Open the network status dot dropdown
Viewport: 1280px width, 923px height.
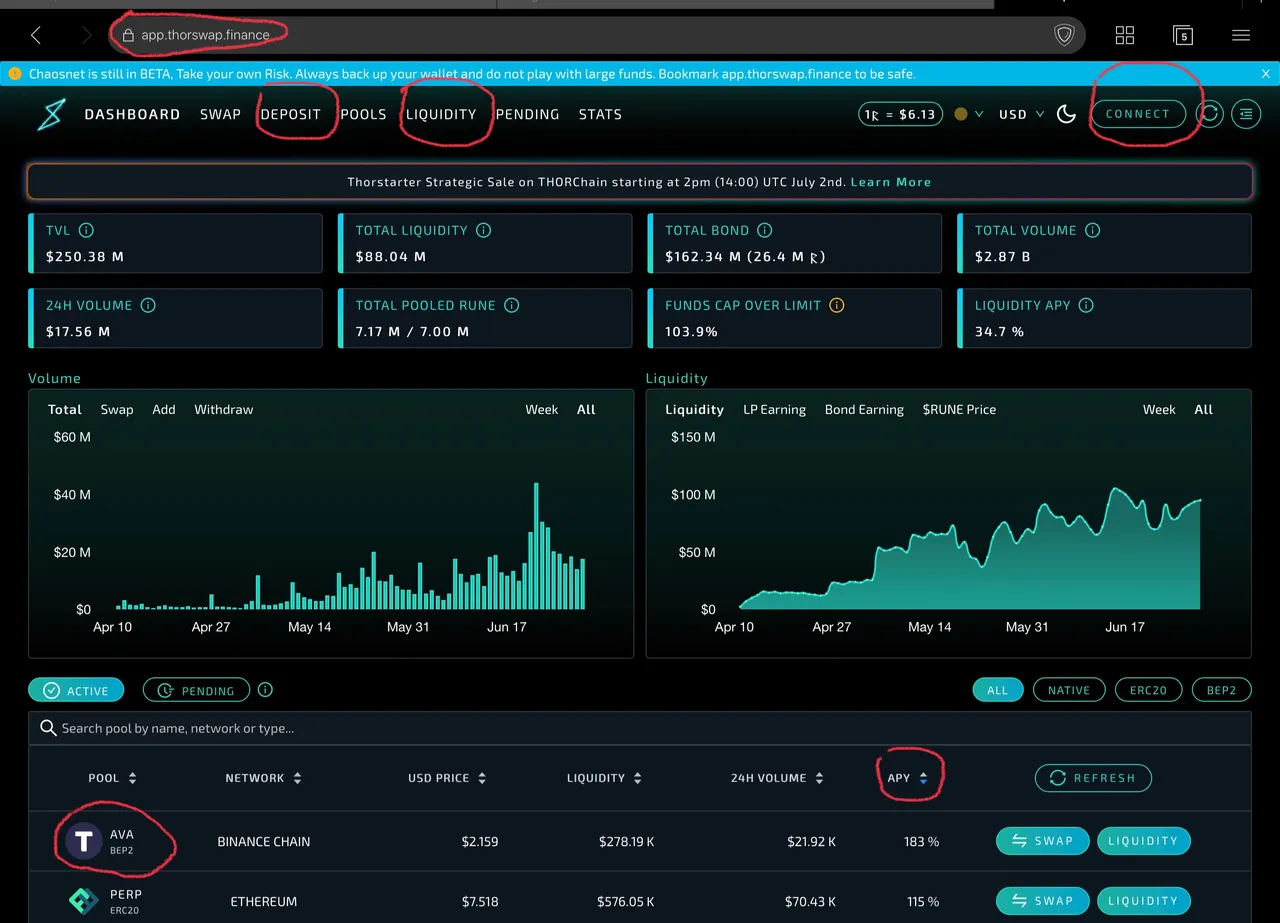[x=969, y=114]
